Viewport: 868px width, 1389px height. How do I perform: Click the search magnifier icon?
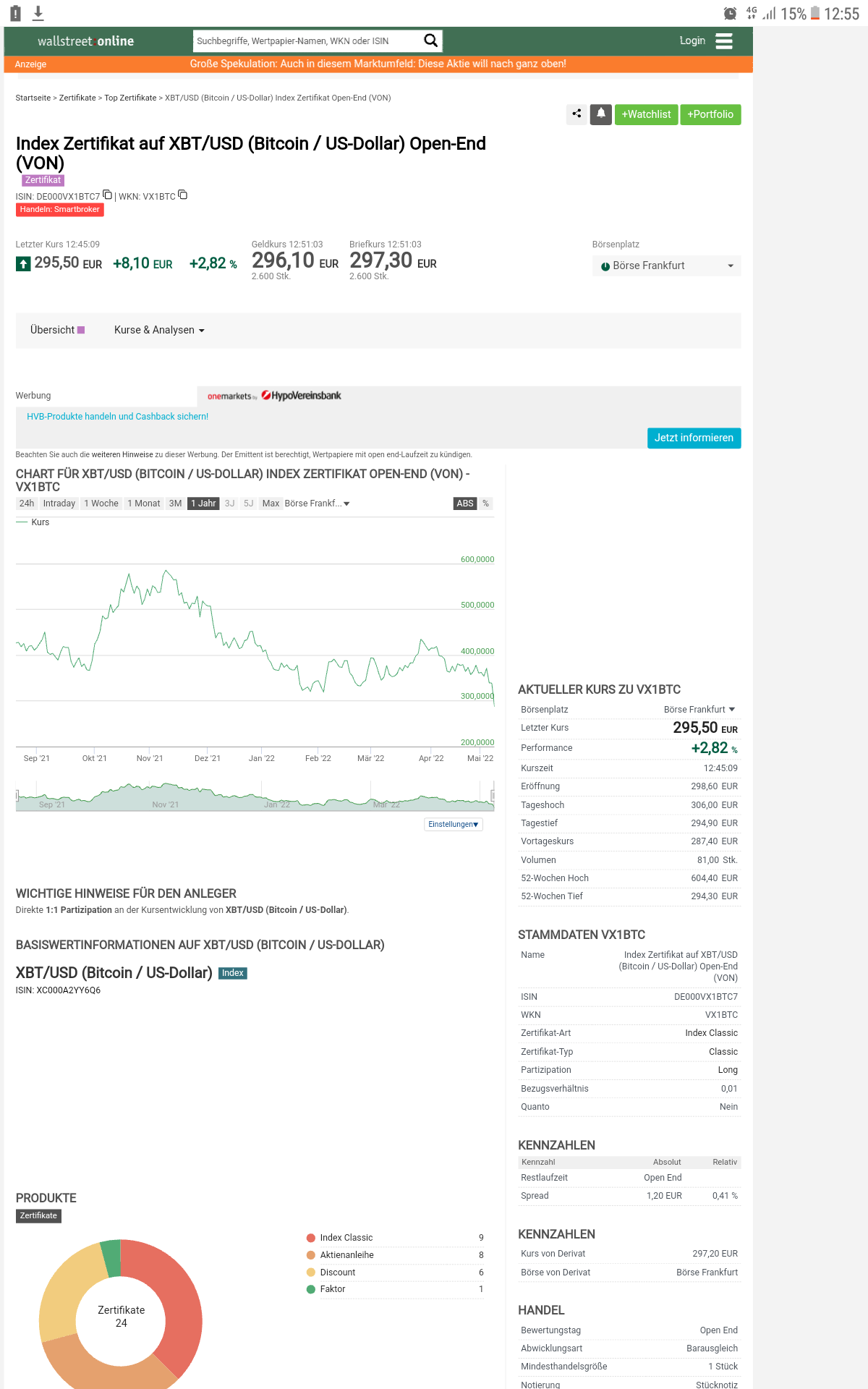click(x=430, y=41)
